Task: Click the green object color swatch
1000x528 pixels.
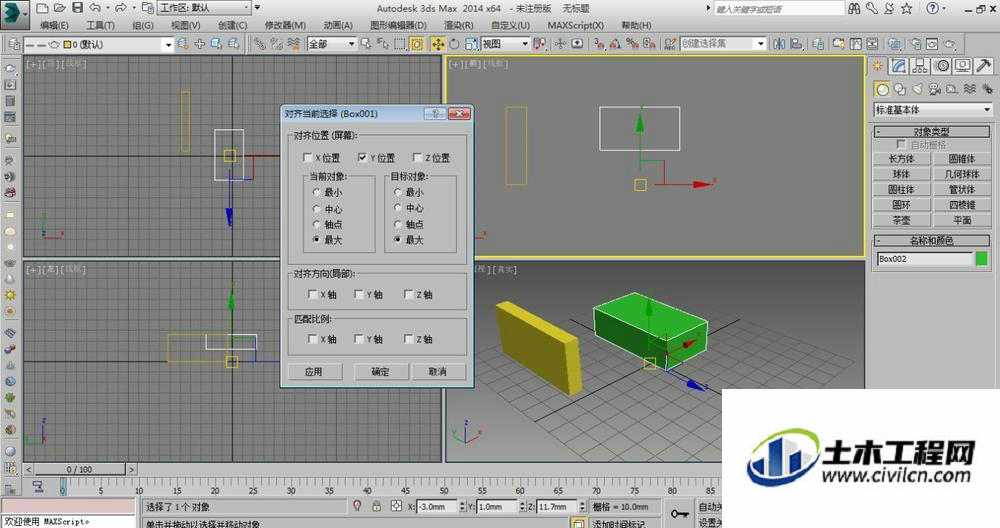Action: point(982,259)
